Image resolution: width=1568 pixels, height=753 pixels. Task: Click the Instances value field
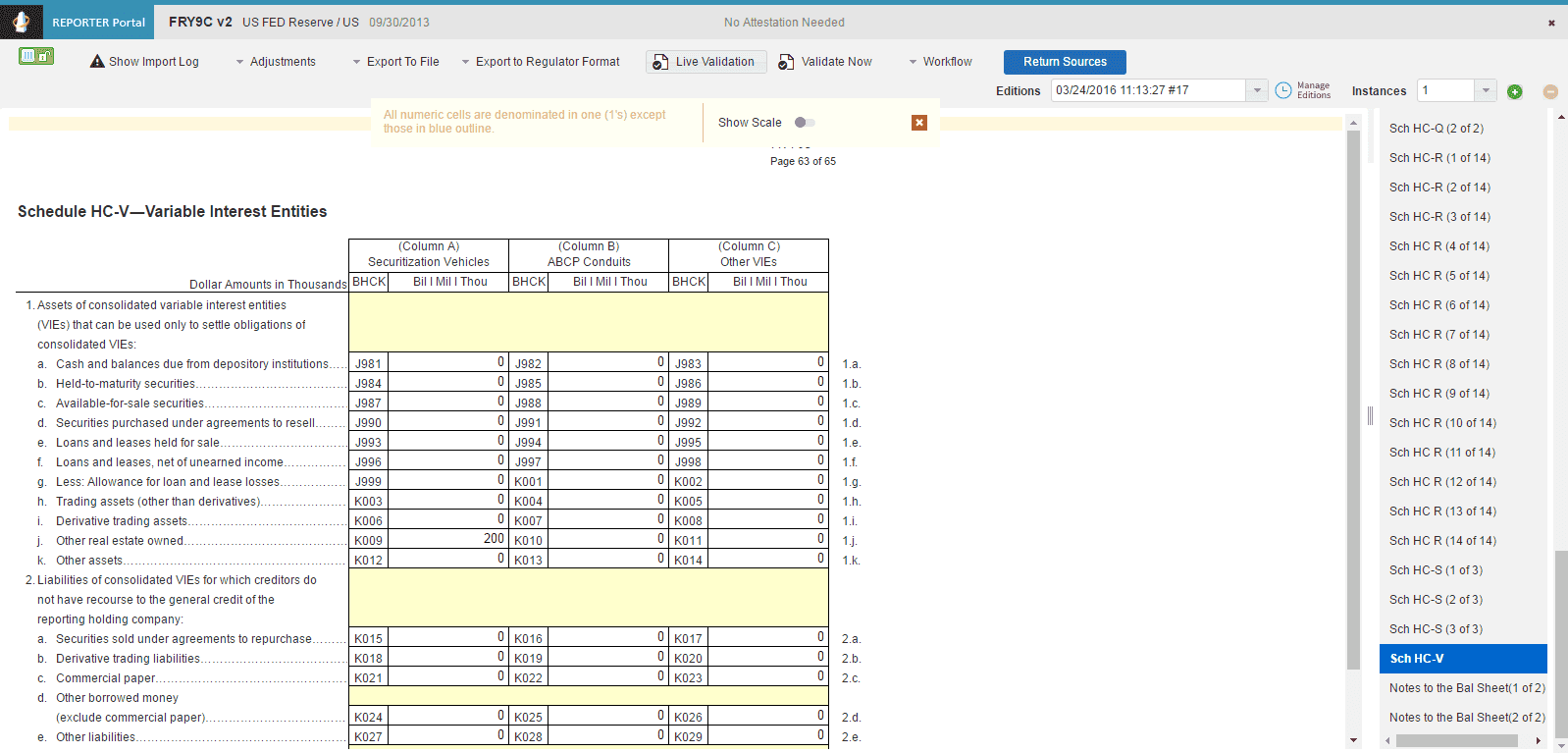(x=1446, y=90)
